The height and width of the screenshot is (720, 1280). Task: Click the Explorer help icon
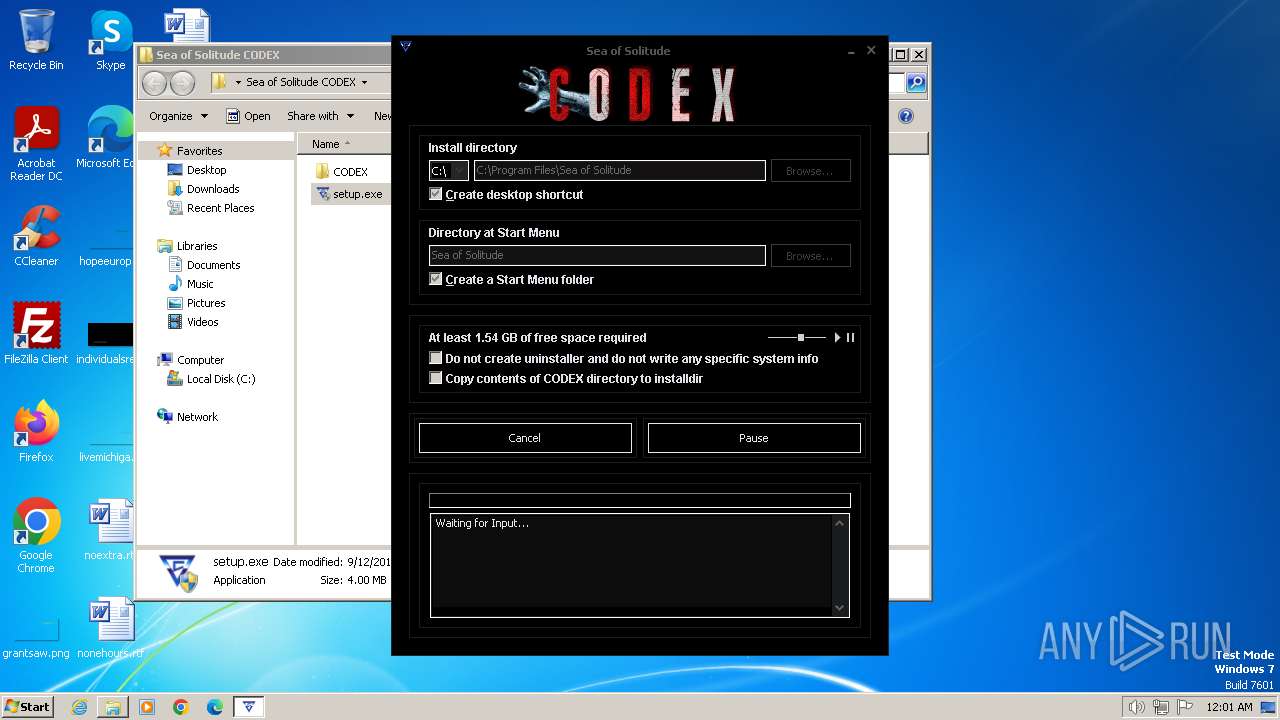(906, 116)
